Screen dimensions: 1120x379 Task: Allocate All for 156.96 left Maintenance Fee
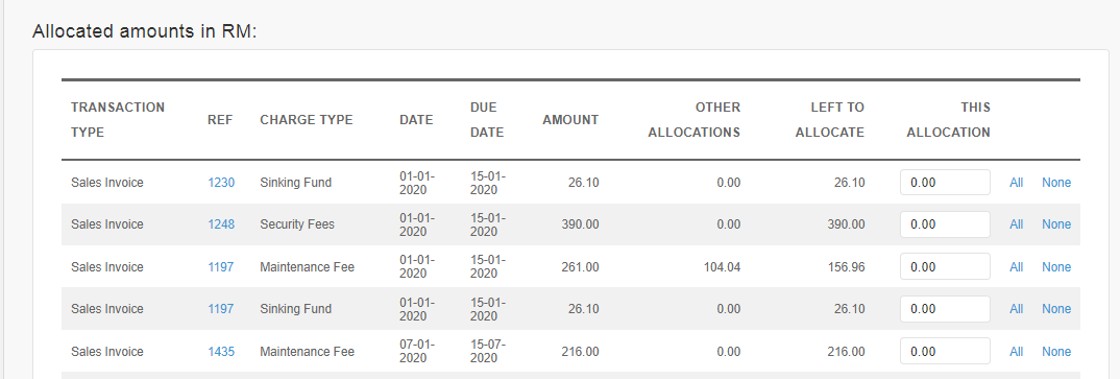(1016, 268)
